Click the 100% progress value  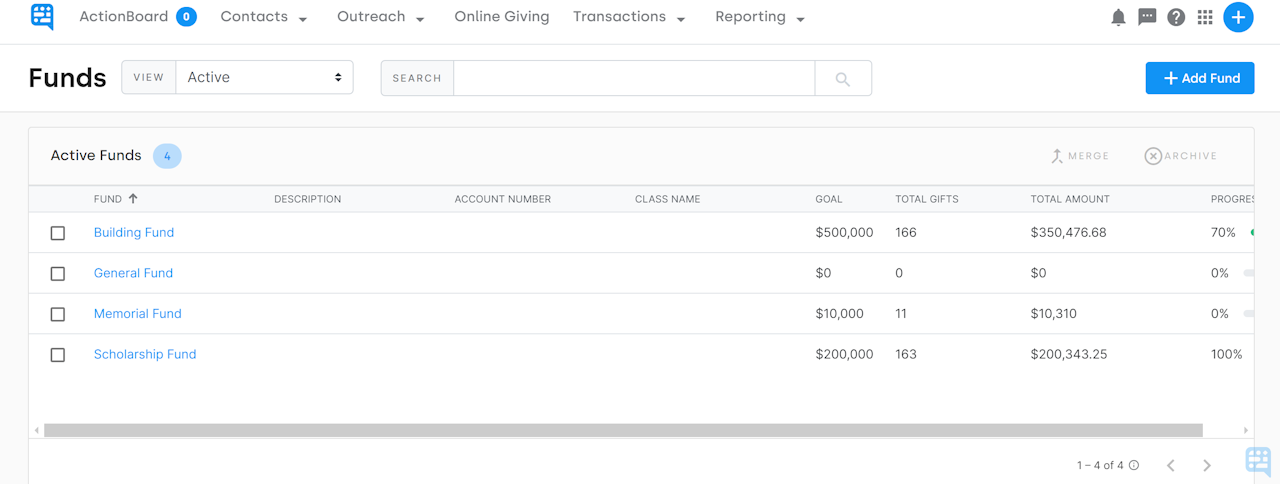click(1227, 355)
